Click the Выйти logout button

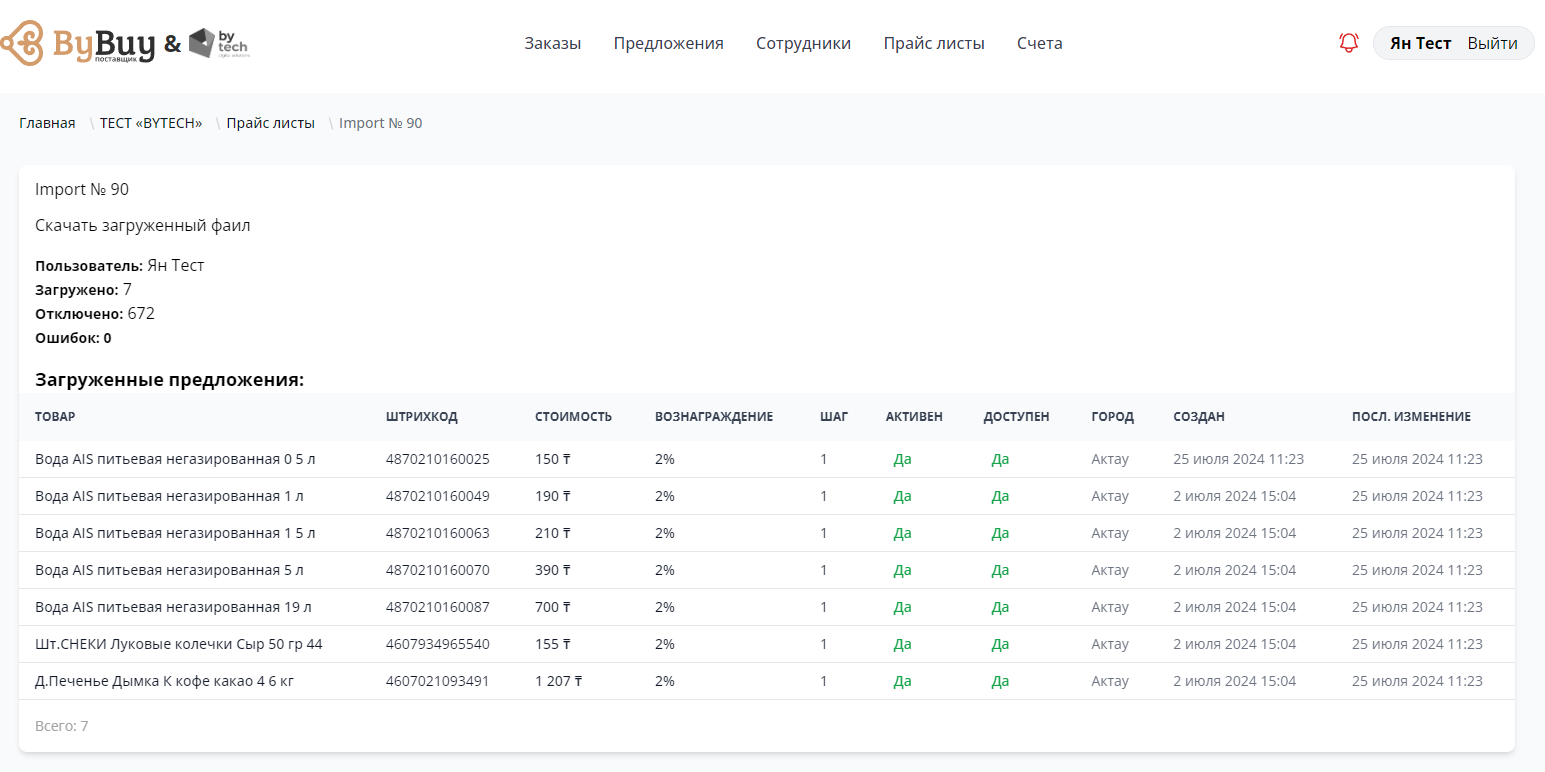(1492, 43)
